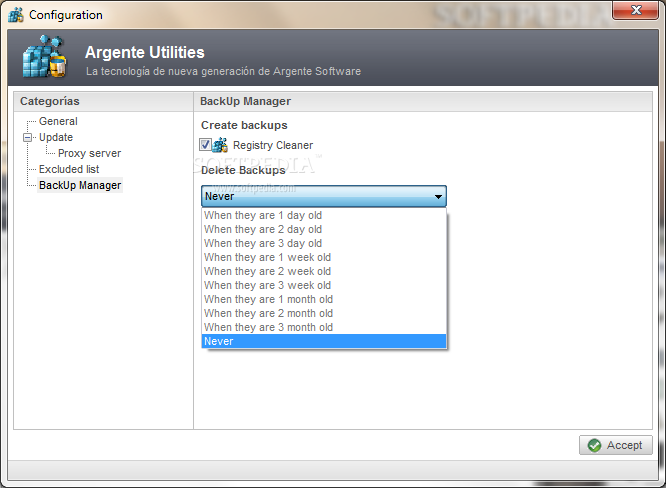Screen dimensions: 666x488
Task: Select the BackUp Manager category
Action: 80,185
